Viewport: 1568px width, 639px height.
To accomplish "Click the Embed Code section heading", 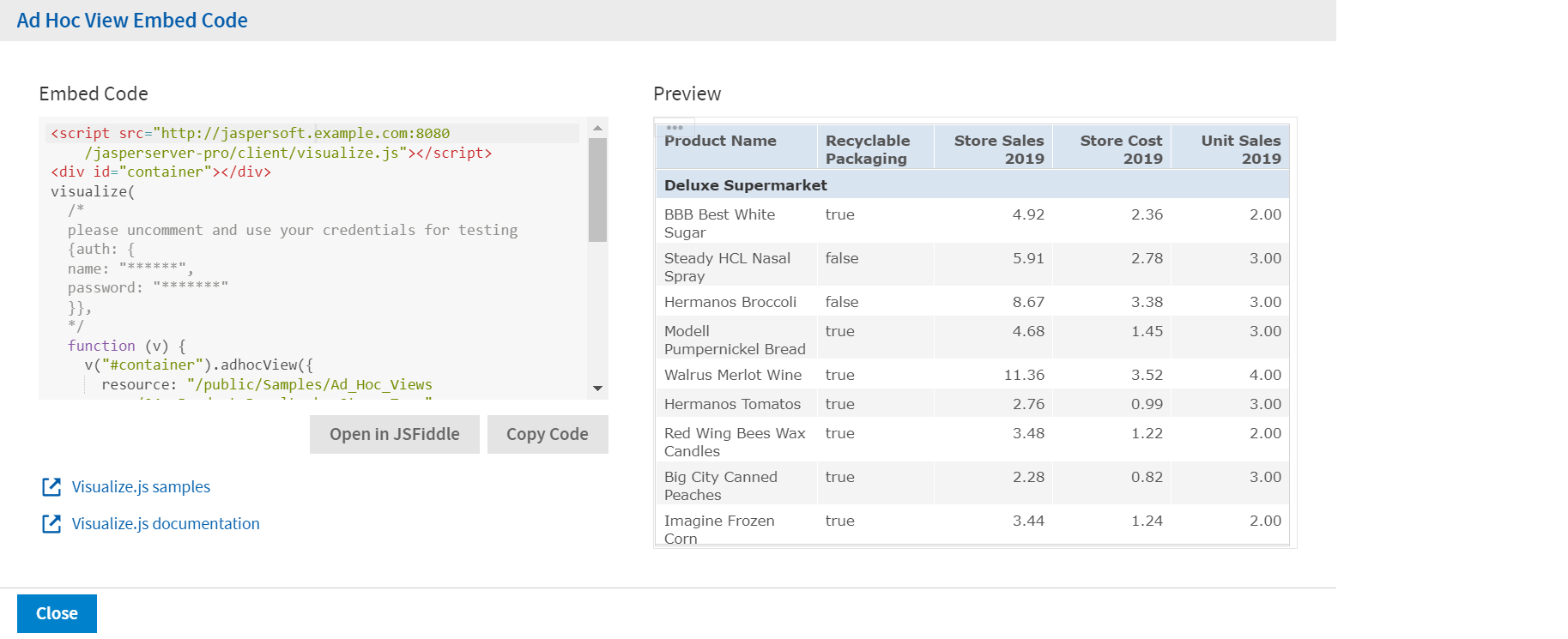I will 94,93.
